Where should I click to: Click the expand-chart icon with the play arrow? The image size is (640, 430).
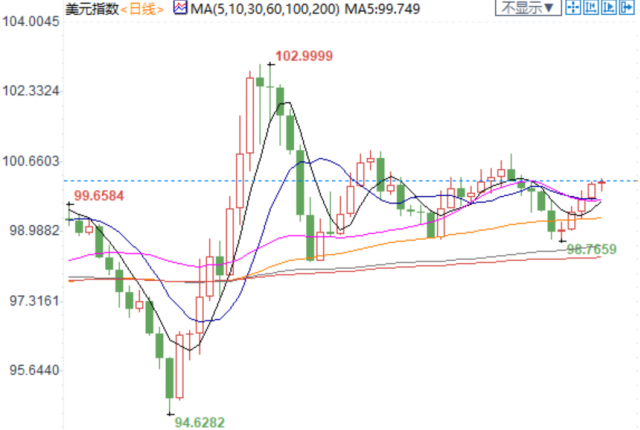tap(609, 7)
